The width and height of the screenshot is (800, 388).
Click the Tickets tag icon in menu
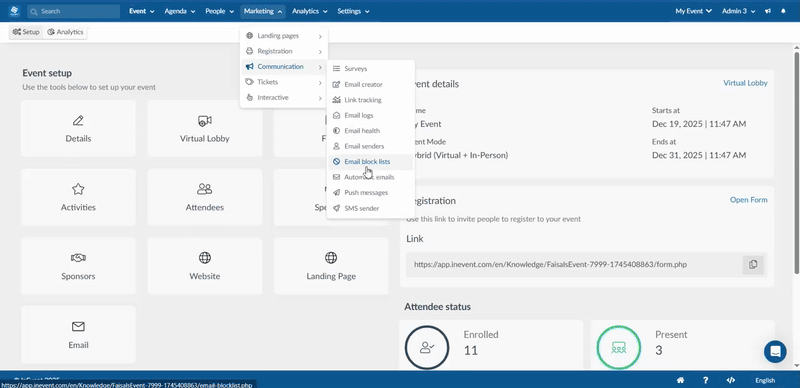pyautogui.click(x=249, y=82)
